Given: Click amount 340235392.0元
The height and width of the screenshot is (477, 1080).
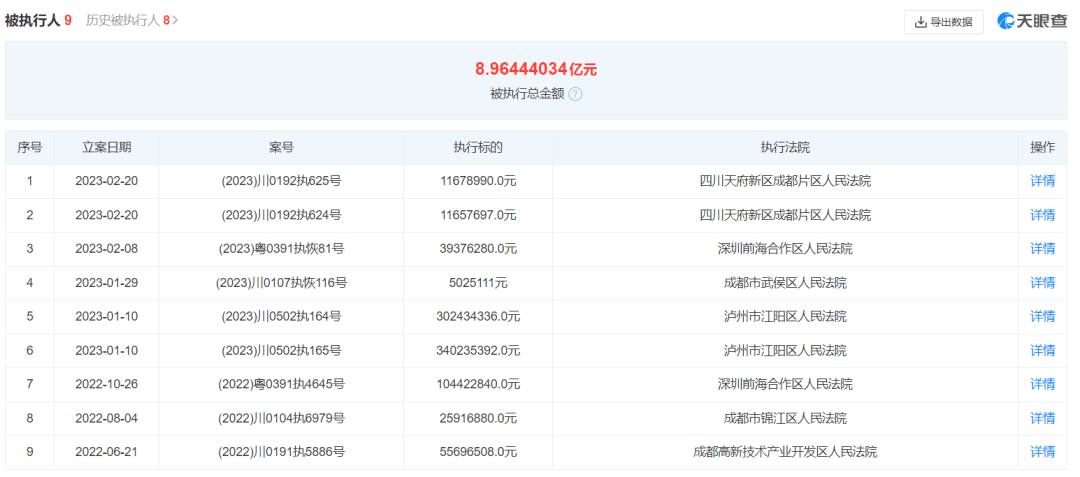Looking at the screenshot, I should pyautogui.click(x=478, y=350).
